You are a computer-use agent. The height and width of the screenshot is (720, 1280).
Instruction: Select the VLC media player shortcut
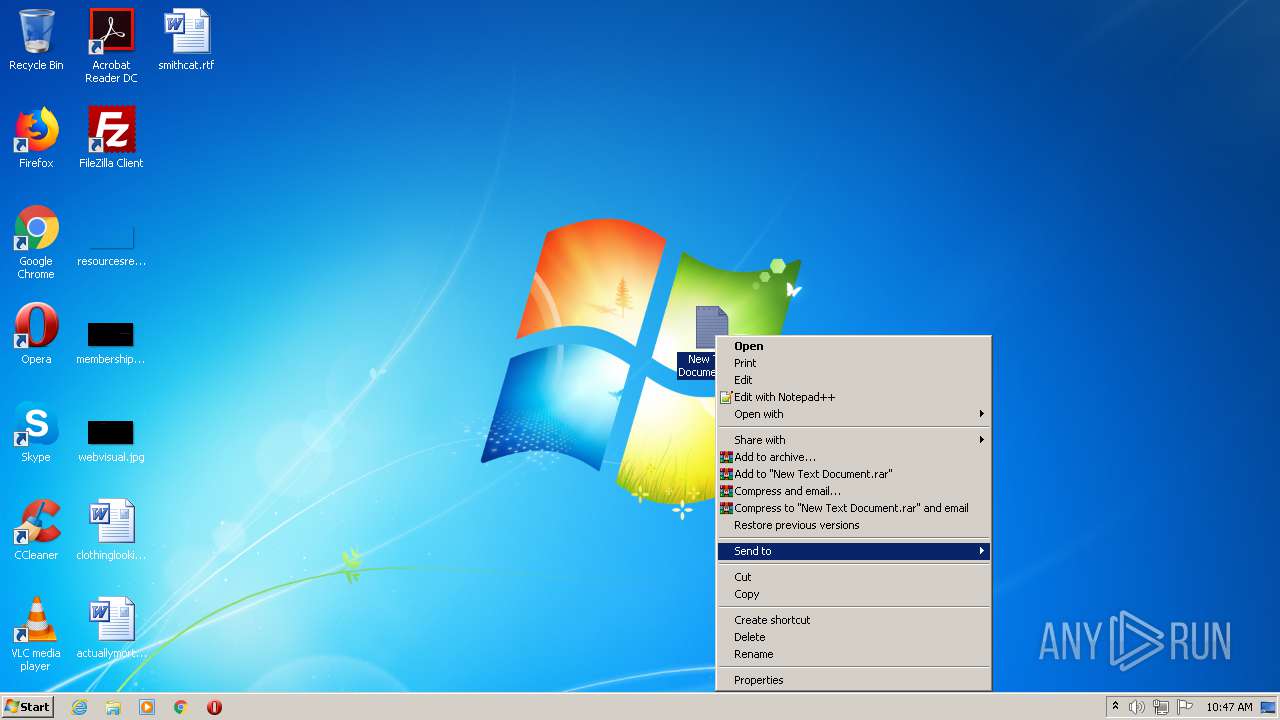coord(36,634)
